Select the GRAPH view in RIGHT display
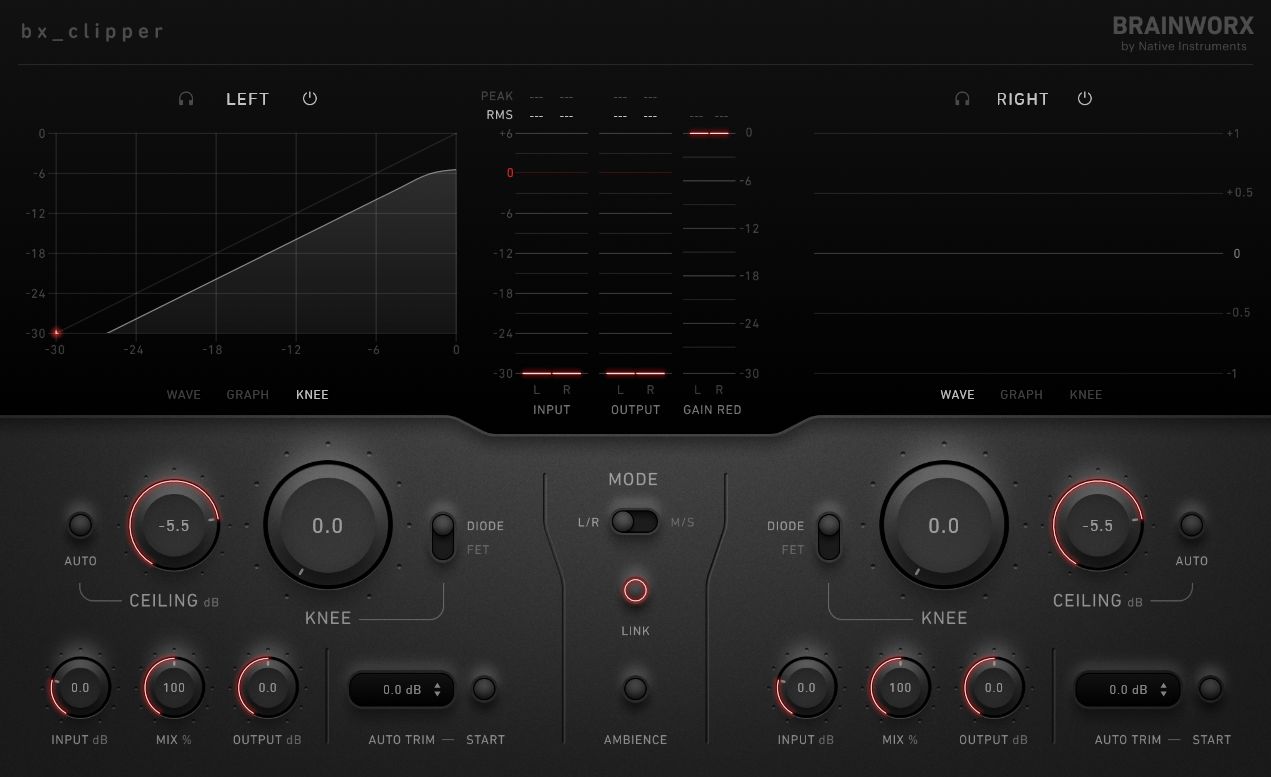 1021,395
